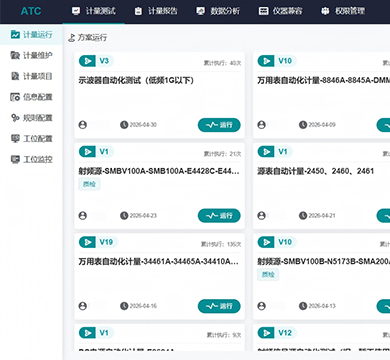Click clock icon beside 2026-04-30

click(x=124, y=125)
